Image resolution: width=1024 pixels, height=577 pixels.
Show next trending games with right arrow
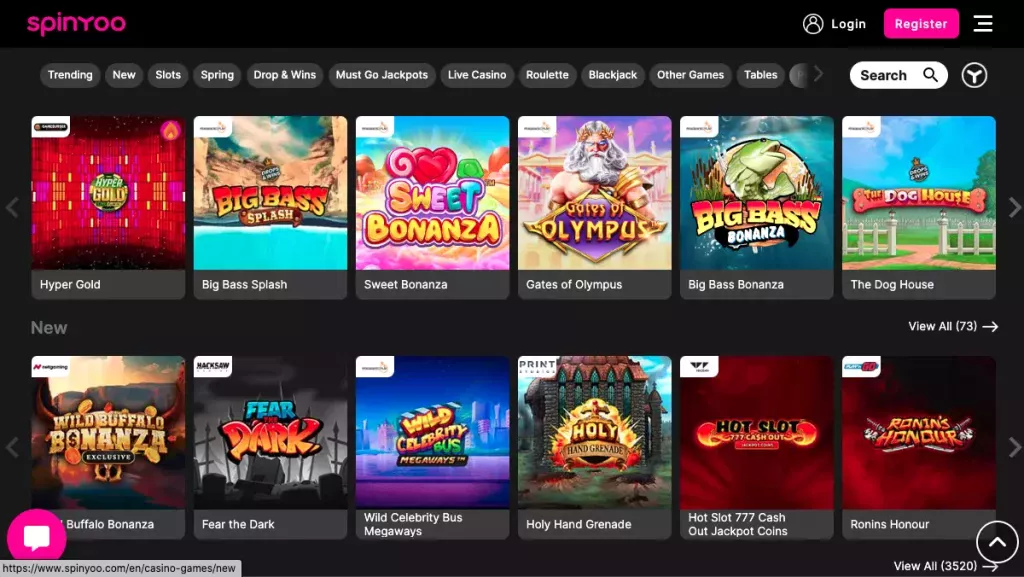pyautogui.click(x=1014, y=207)
